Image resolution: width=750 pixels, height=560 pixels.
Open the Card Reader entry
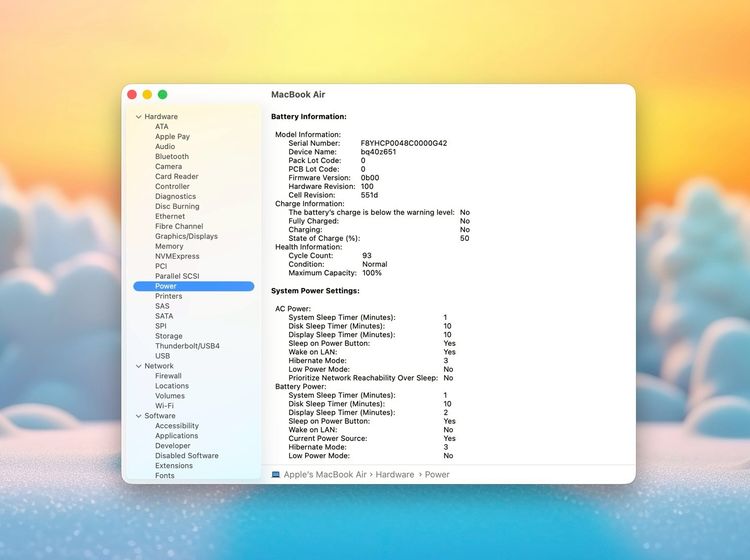point(176,176)
